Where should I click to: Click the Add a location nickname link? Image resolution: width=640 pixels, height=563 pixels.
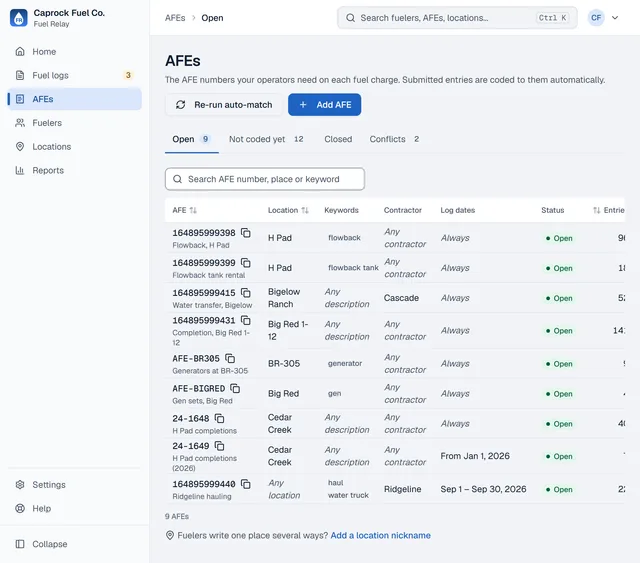click(x=380, y=535)
